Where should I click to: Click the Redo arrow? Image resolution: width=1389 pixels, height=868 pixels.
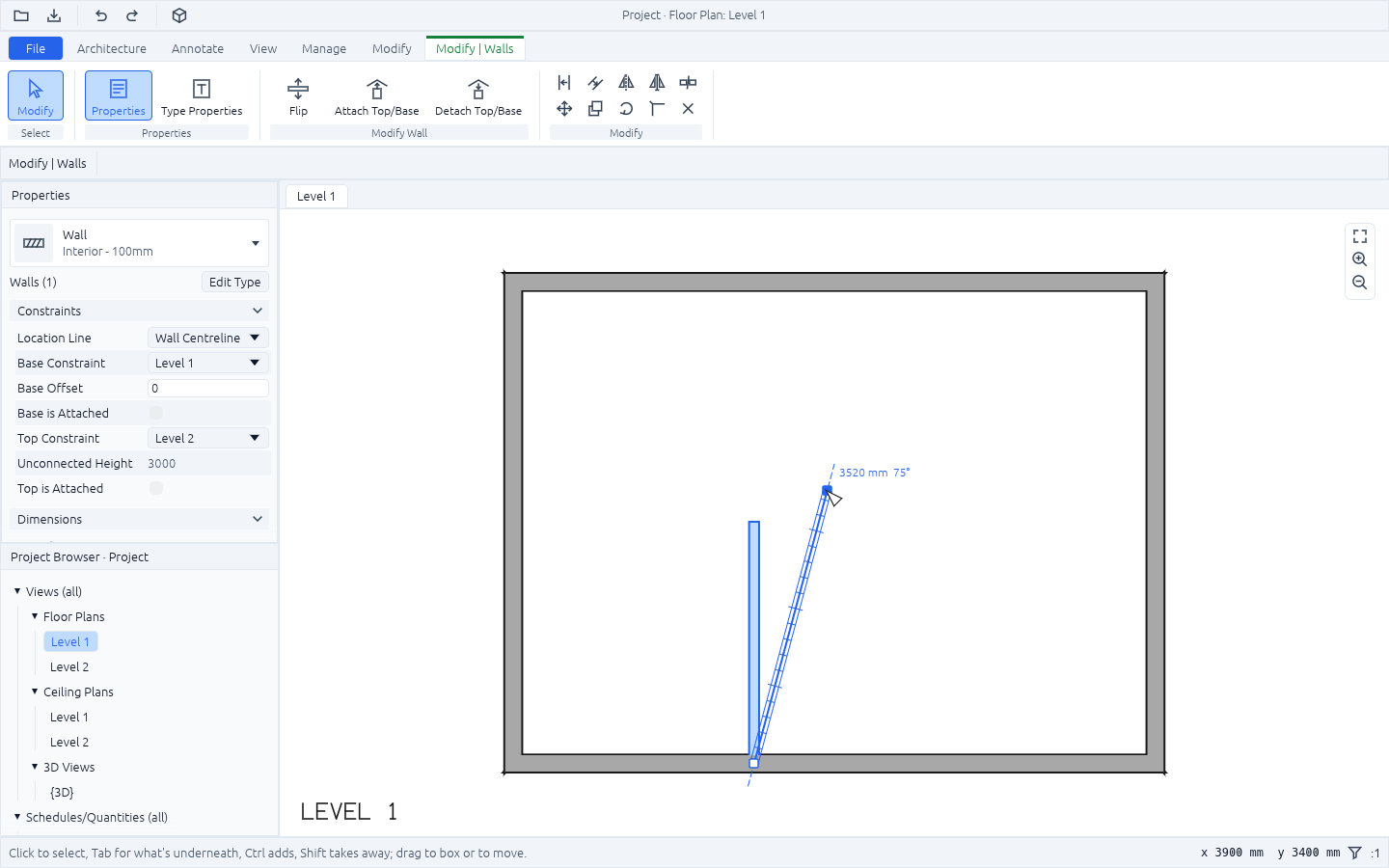133,15
